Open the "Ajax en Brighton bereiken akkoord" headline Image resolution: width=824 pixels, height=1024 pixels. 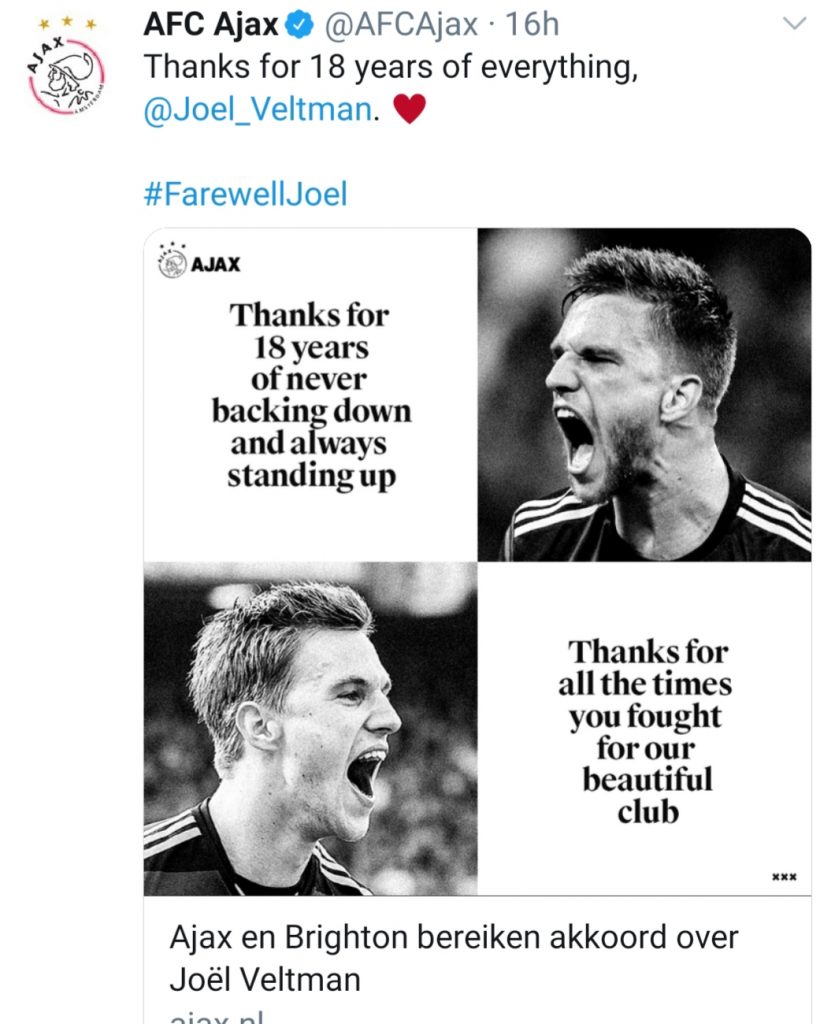point(454,958)
